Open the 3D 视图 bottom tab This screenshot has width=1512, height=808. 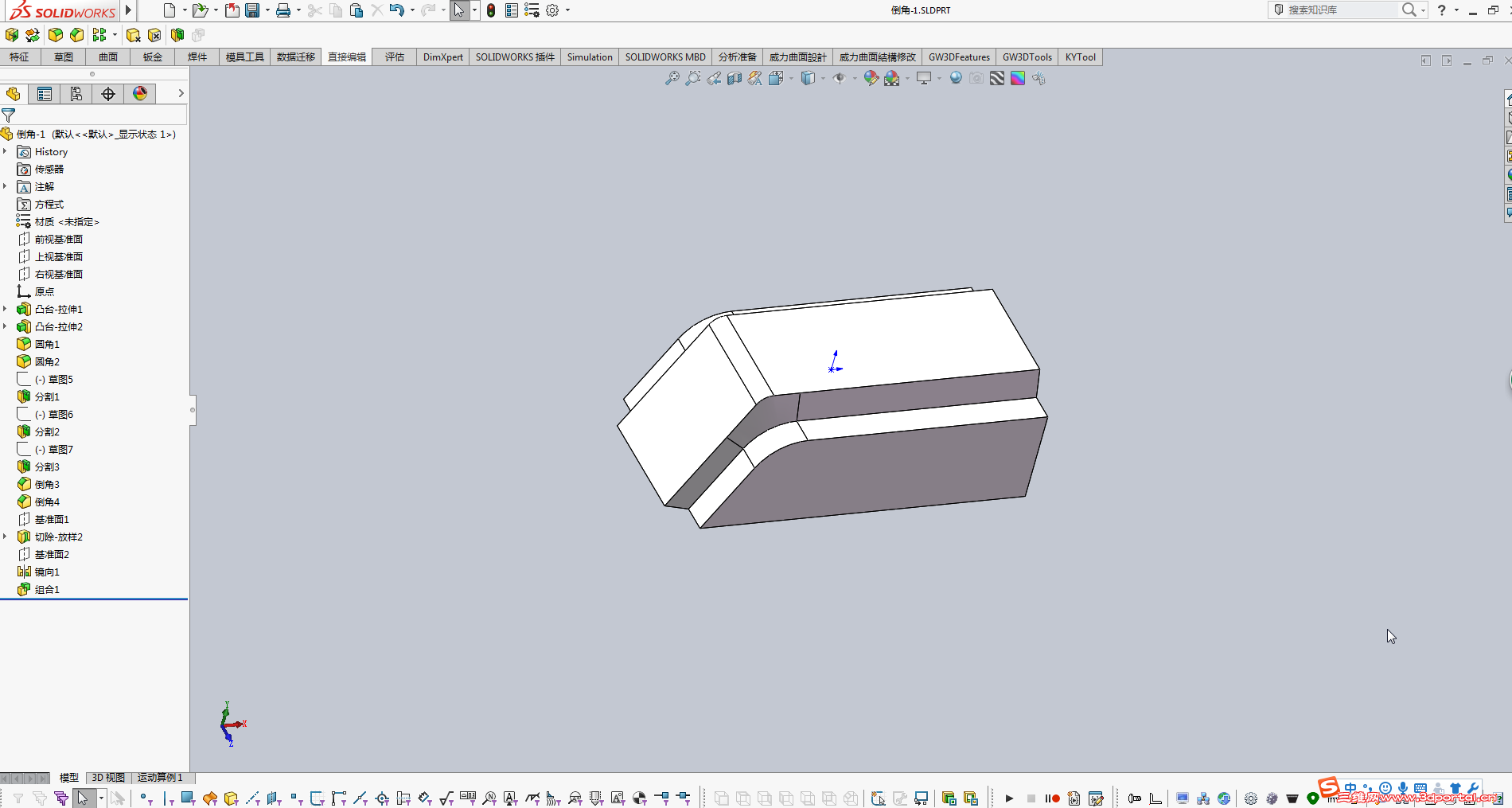pyautogui.click(x=108, y=778)
